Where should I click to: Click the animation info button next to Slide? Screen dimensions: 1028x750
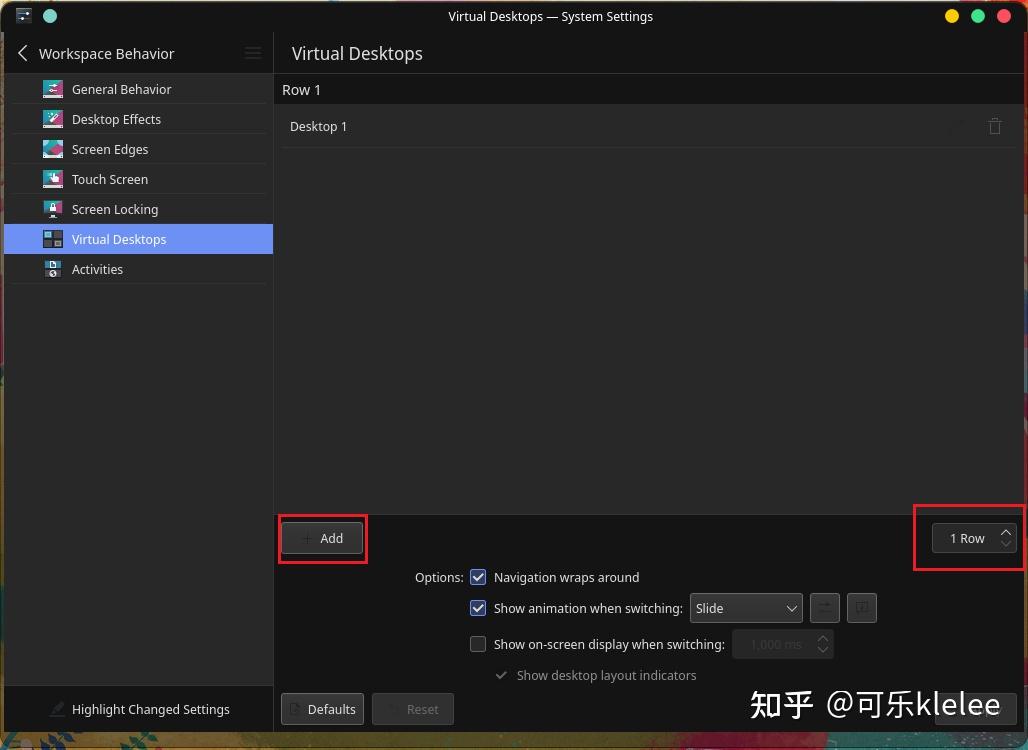[x=861, y=608]
